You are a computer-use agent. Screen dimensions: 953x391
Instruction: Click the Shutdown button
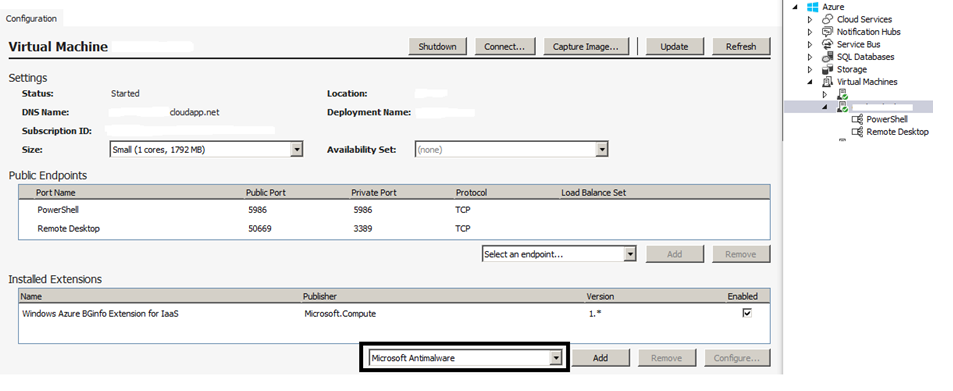point(437,47)
